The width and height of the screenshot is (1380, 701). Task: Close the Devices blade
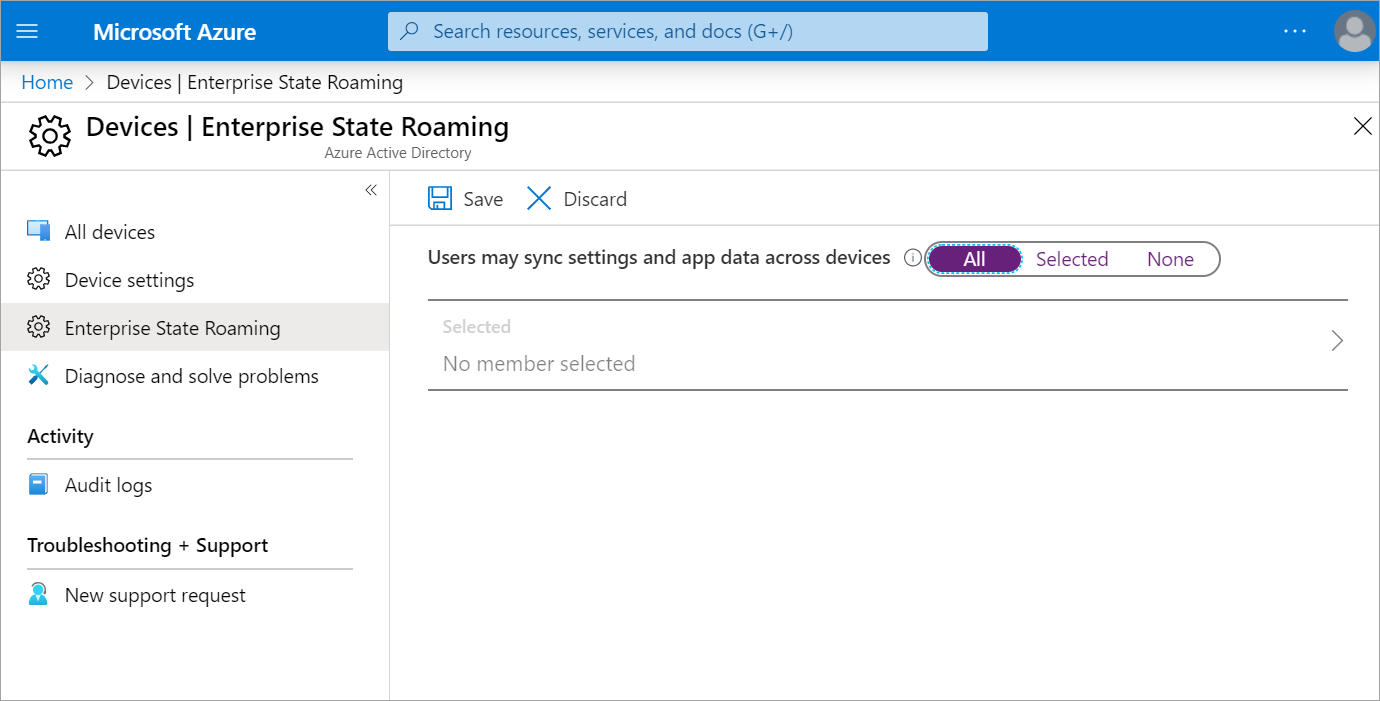pos(1362,126)
